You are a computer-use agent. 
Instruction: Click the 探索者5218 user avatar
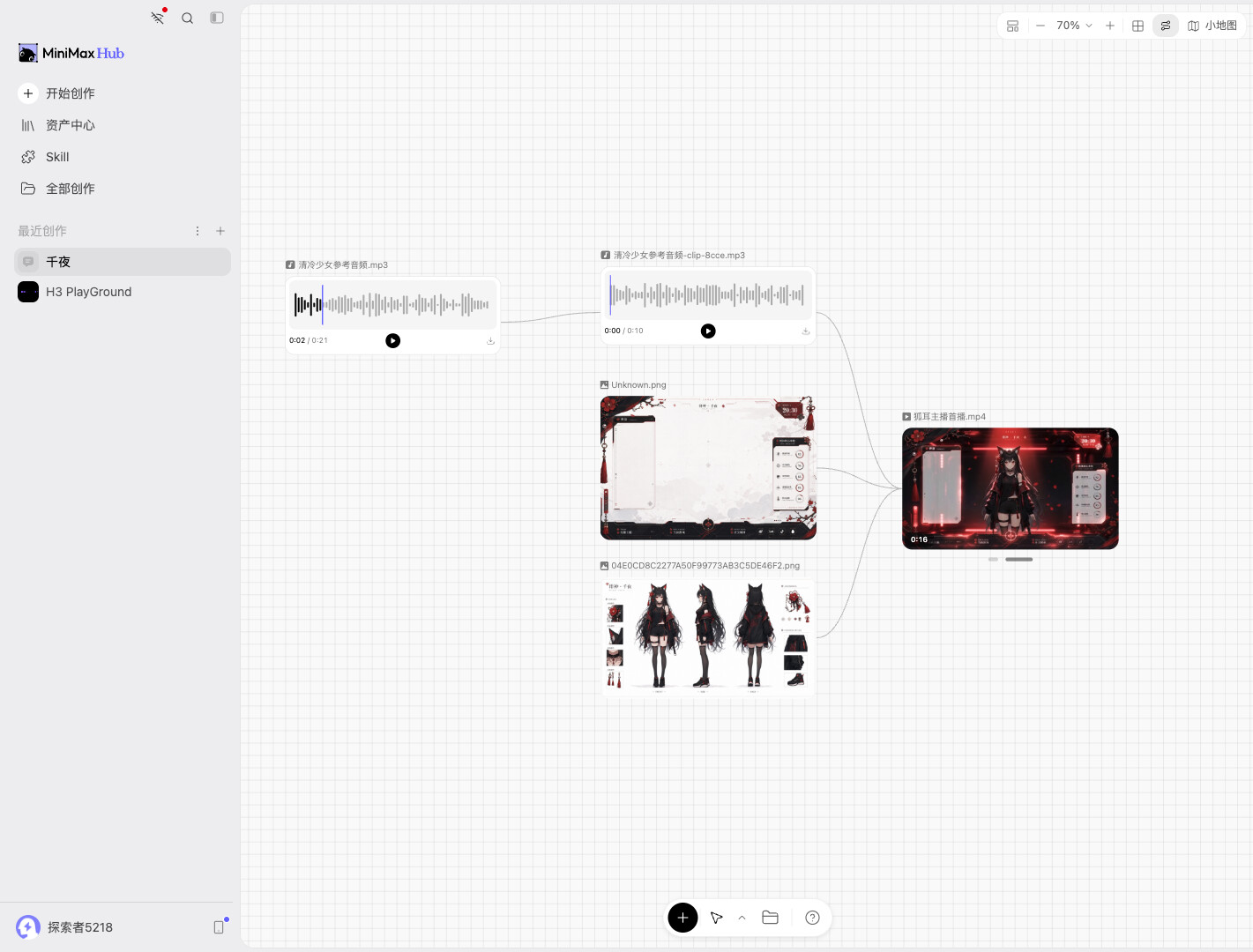coord(28,927)
